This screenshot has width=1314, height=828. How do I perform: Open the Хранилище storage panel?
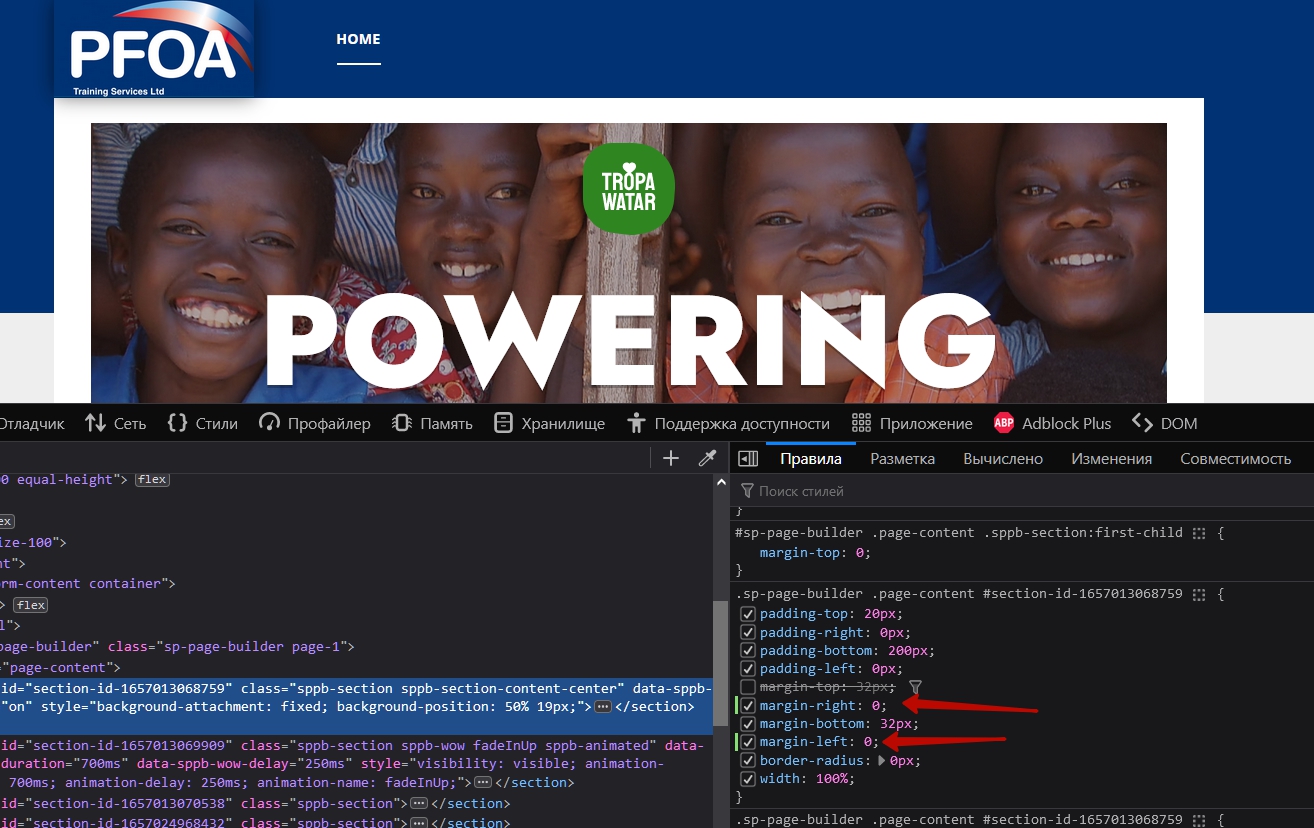click(x=550, y=424)
